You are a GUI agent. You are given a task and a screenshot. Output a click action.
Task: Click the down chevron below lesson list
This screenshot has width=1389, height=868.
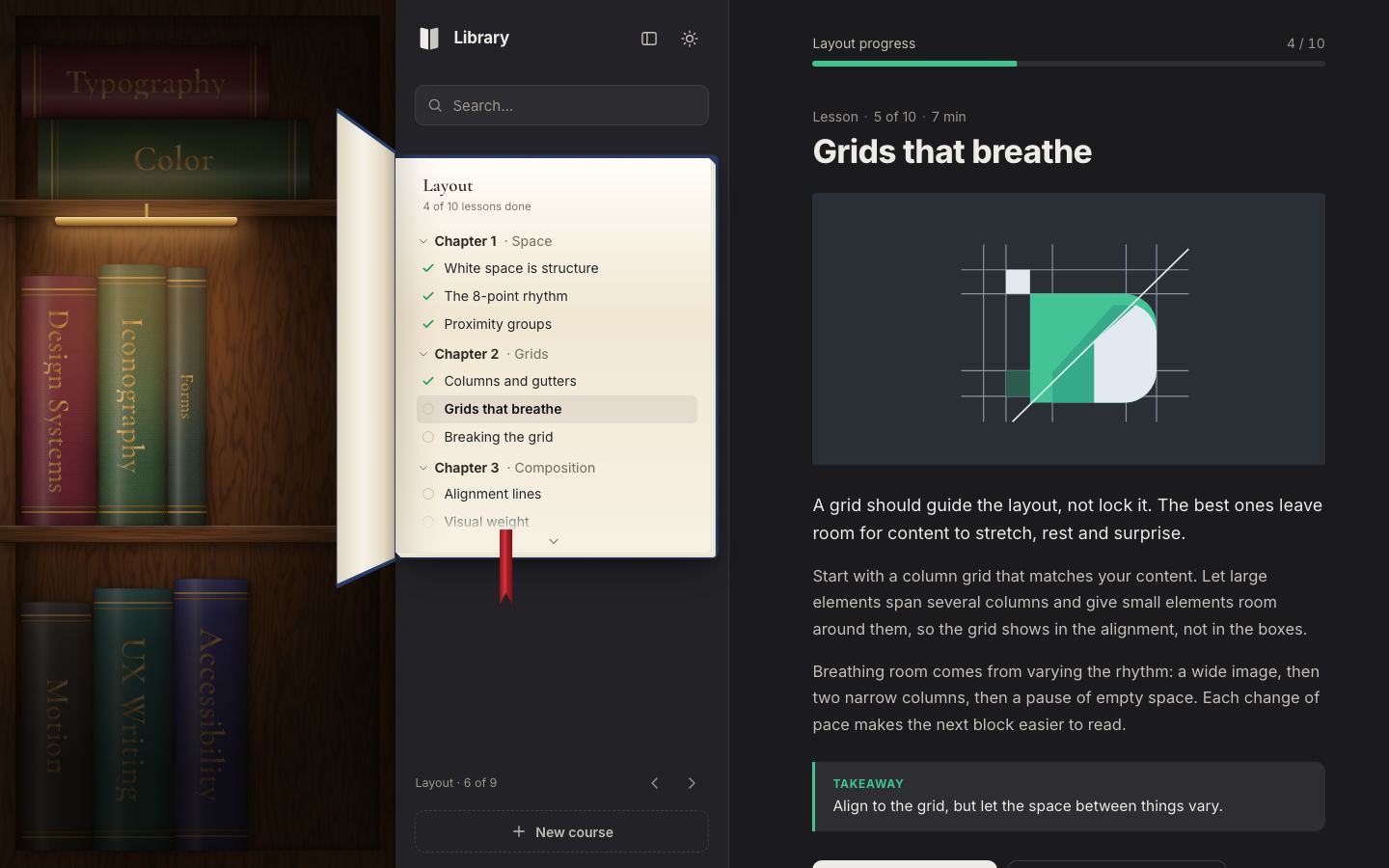[x=554, y=541]
